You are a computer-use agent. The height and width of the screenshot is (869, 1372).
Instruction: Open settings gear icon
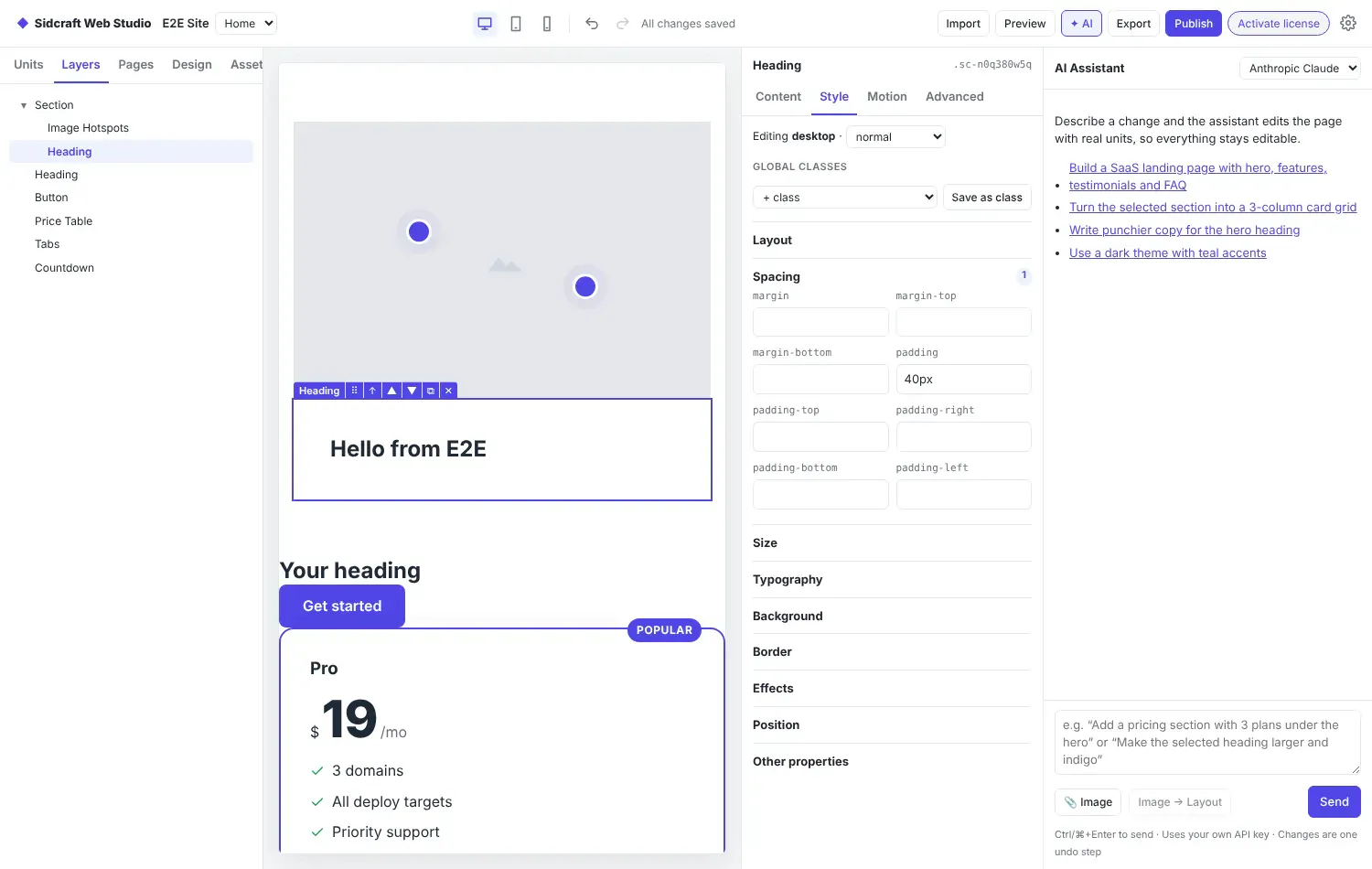(1348, 24)
